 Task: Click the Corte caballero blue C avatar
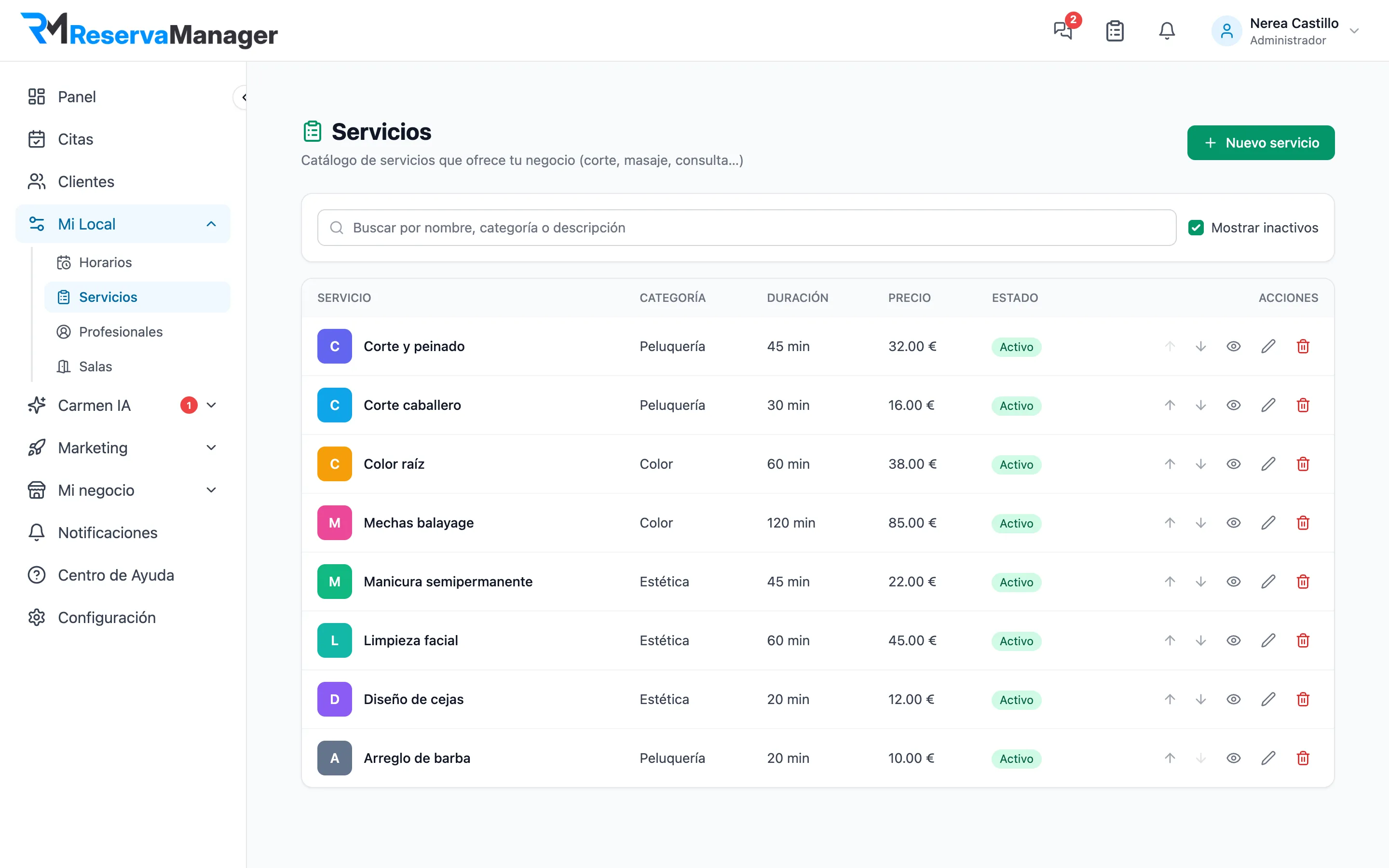tap(335, 405)
